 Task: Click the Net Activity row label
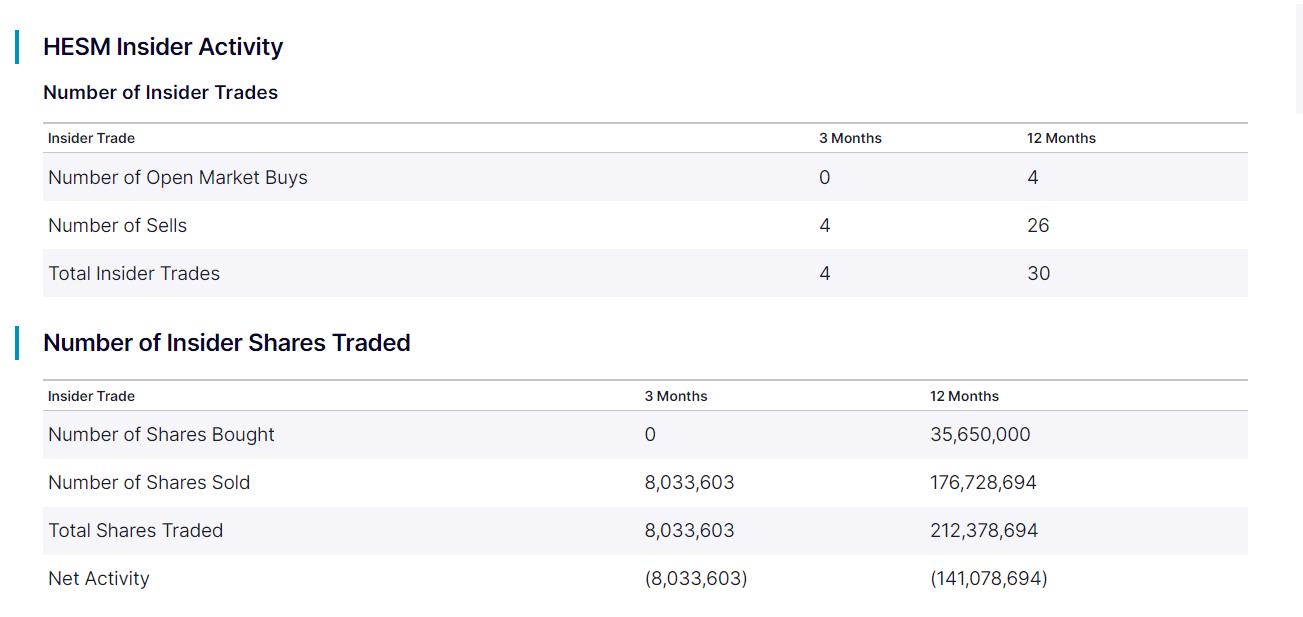[x=99, y=579]
